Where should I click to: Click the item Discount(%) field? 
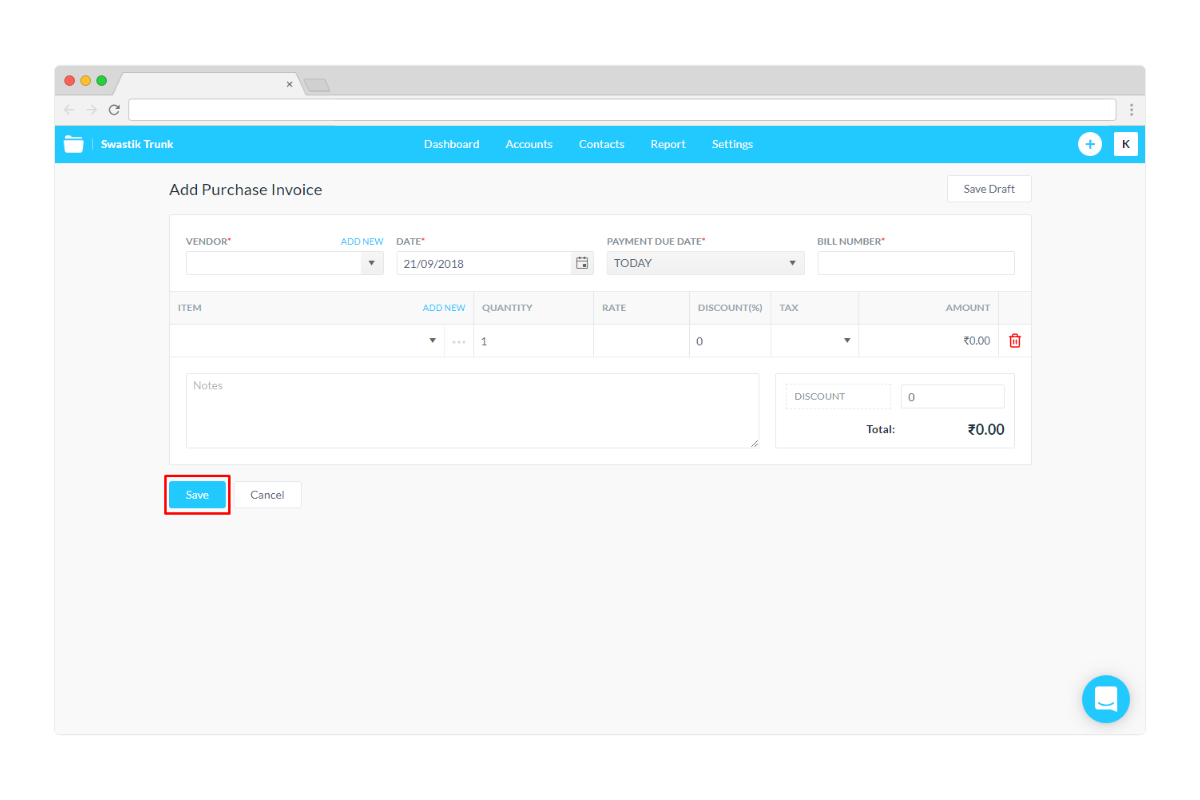click(730, 341)
